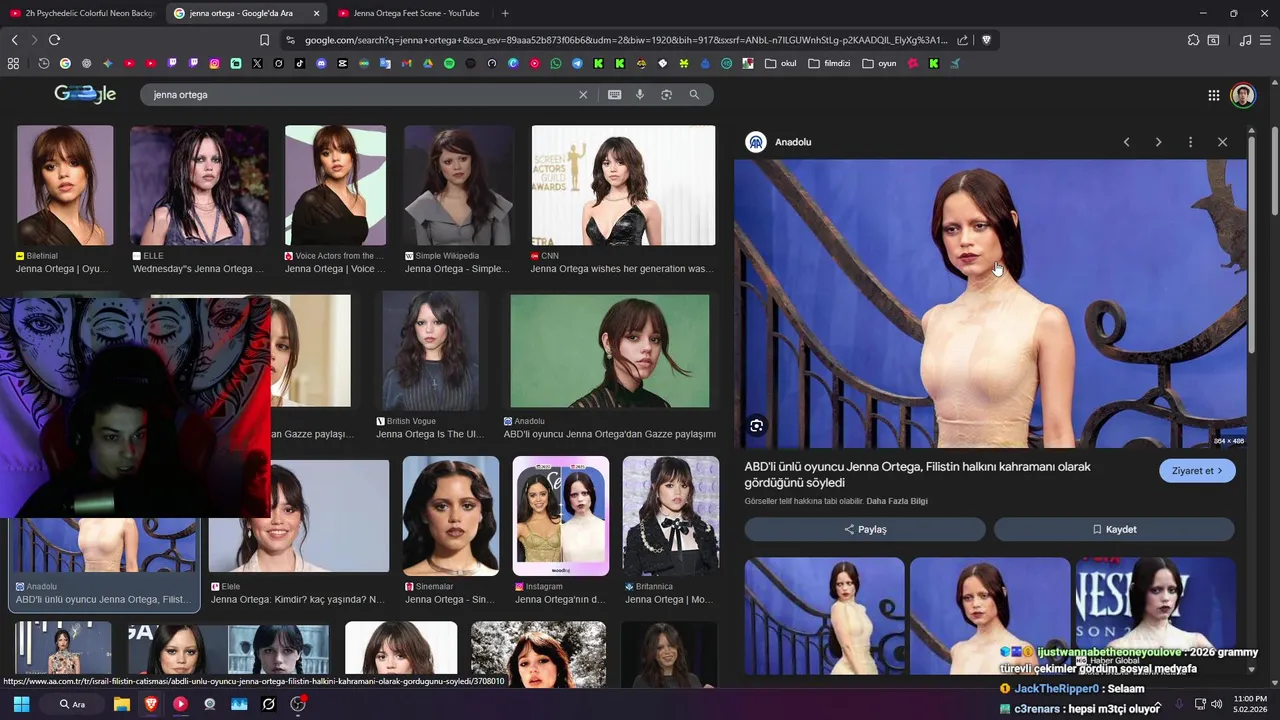The image size is (1280, 720).
Task: Open the browser extensions puzzle icon
Action: 1193,40
